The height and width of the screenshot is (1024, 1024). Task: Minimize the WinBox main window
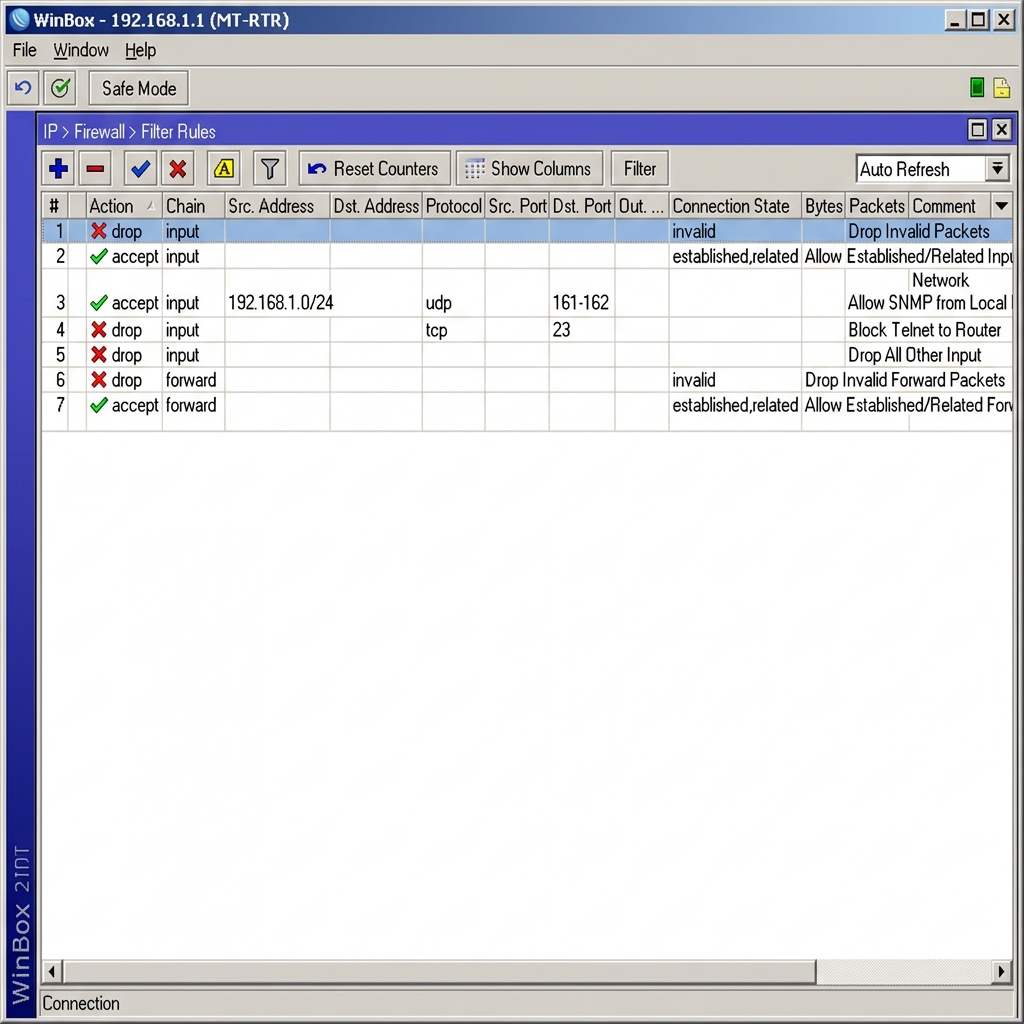click(955, 20)
